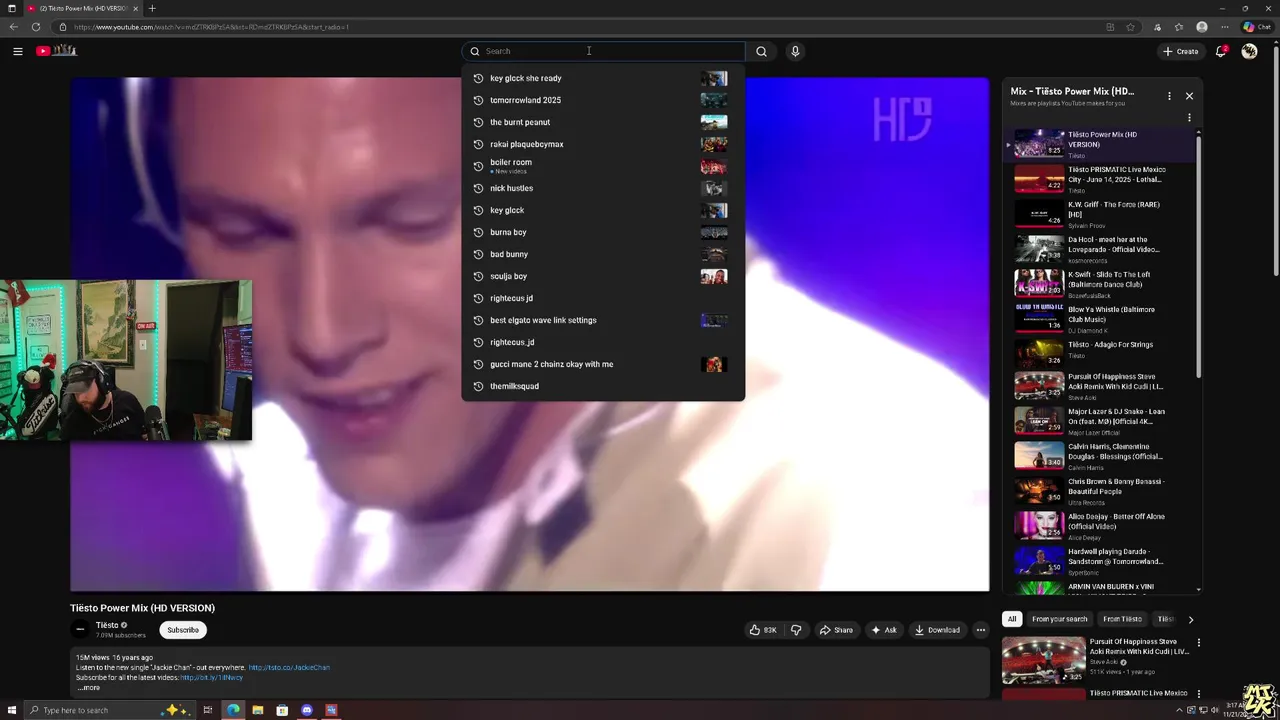Open the tisto.co/JackieChan link
Screen dimensions: 1280x720
tap(289, 667)
